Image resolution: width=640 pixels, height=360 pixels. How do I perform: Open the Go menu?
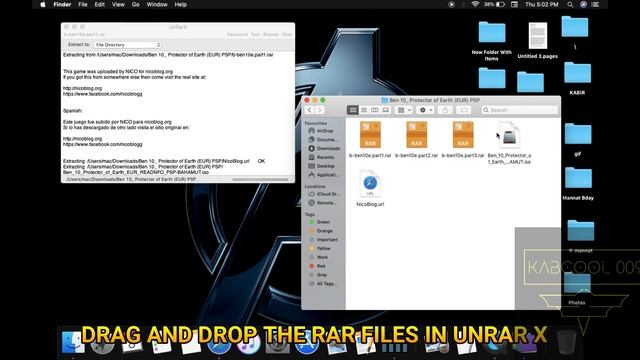pyautogui.click(x=136, y=4)
